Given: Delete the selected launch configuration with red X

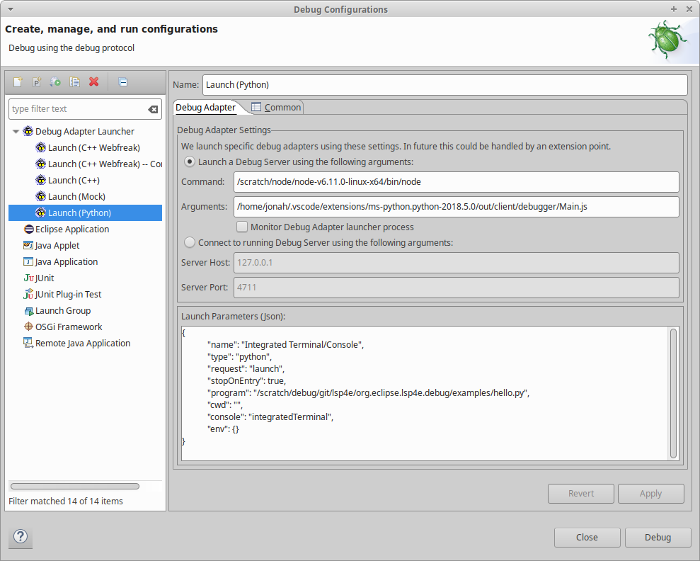Looking at the screenshot, I should (x=93, y=82).
